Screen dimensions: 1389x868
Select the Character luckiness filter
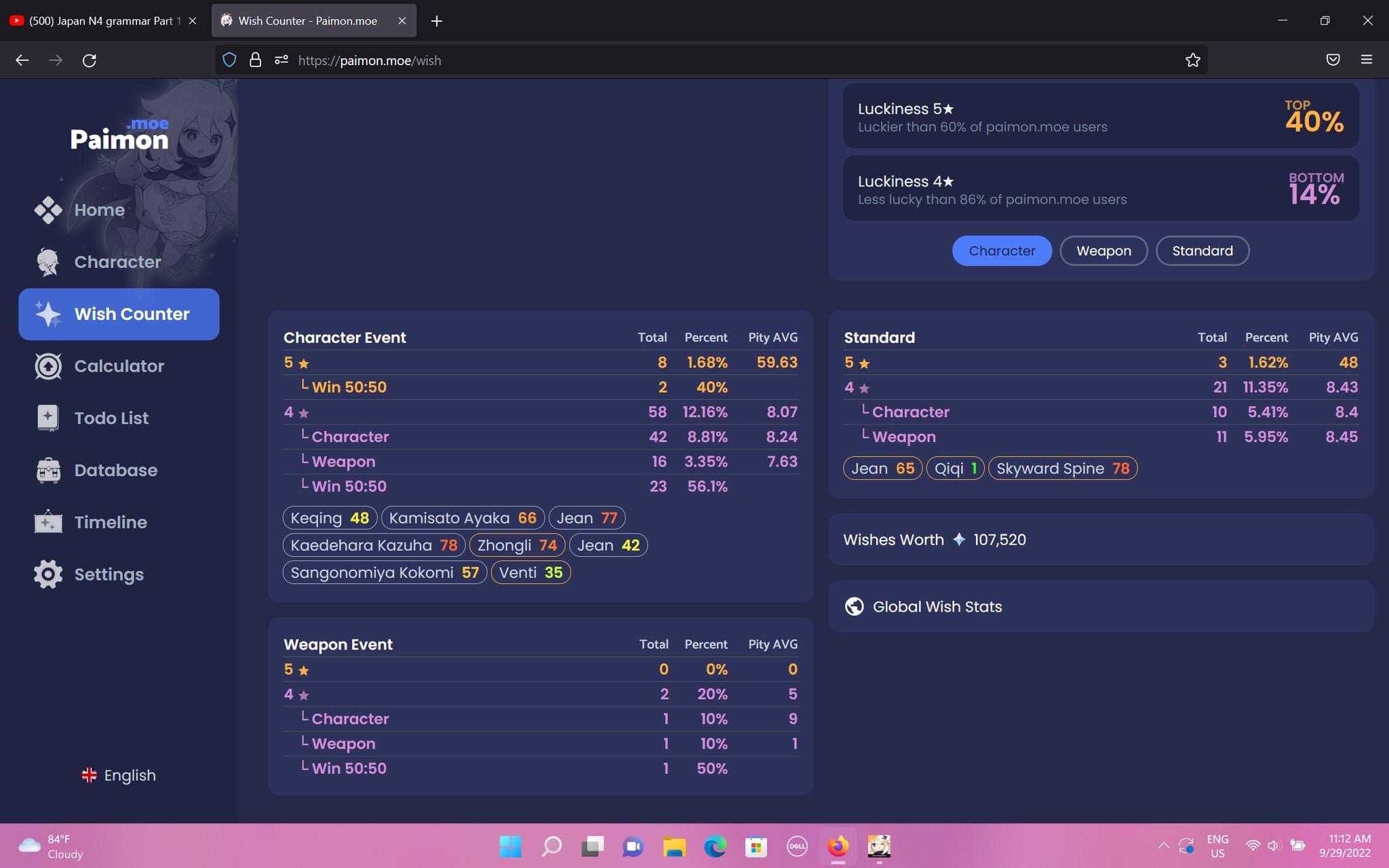tap(1002, 251)
